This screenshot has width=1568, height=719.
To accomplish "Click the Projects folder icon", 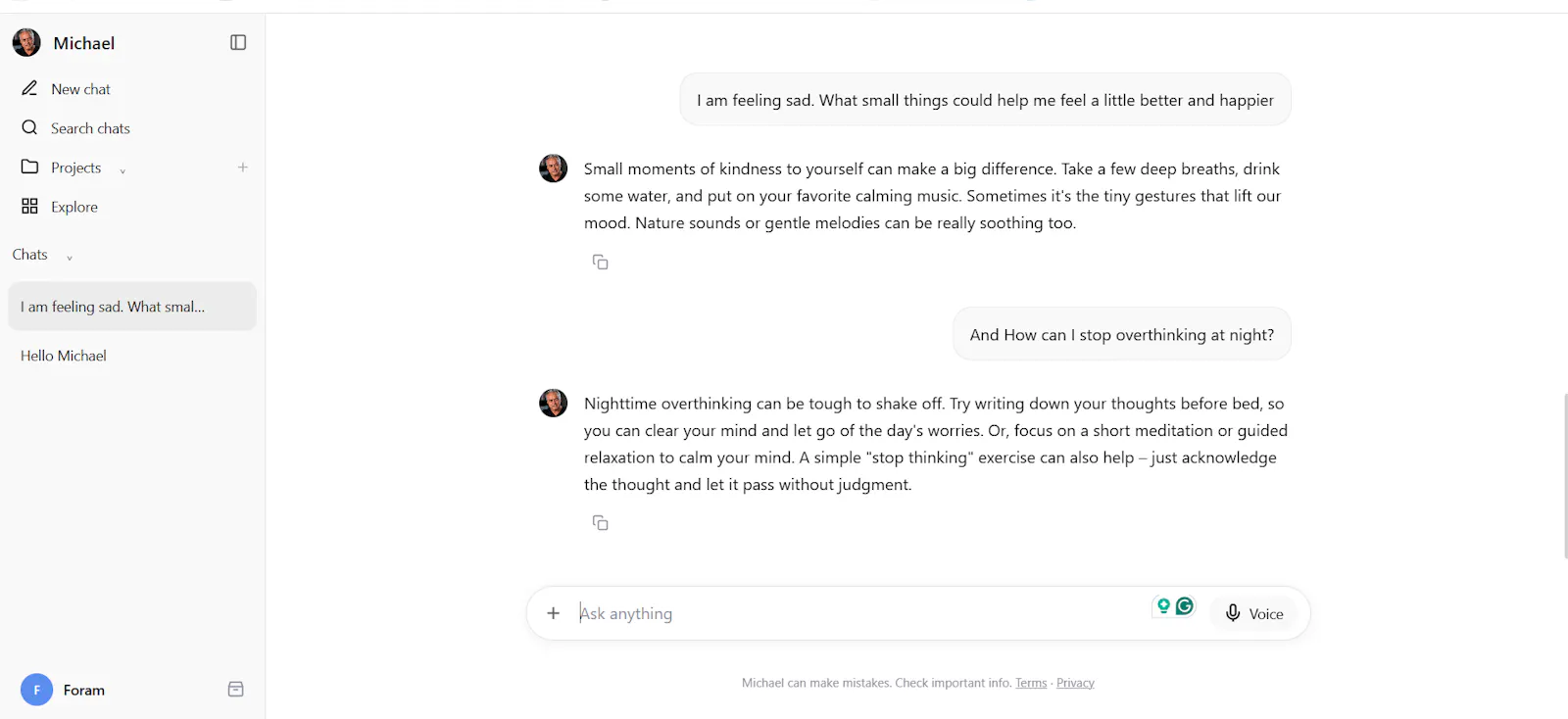I will point(30,167).
